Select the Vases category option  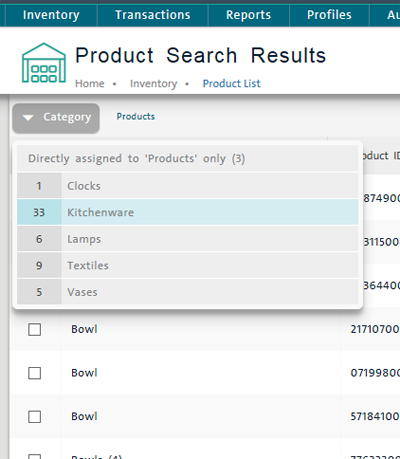[x=188, y=292]
